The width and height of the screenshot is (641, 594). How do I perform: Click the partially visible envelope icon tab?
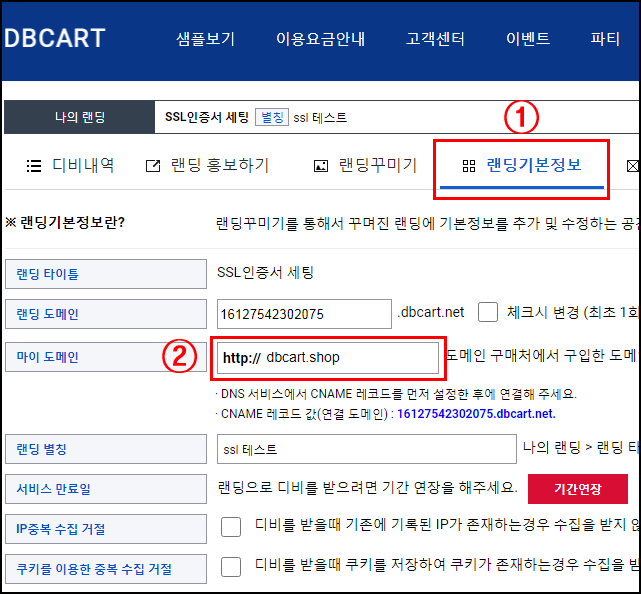coord(632,166)
